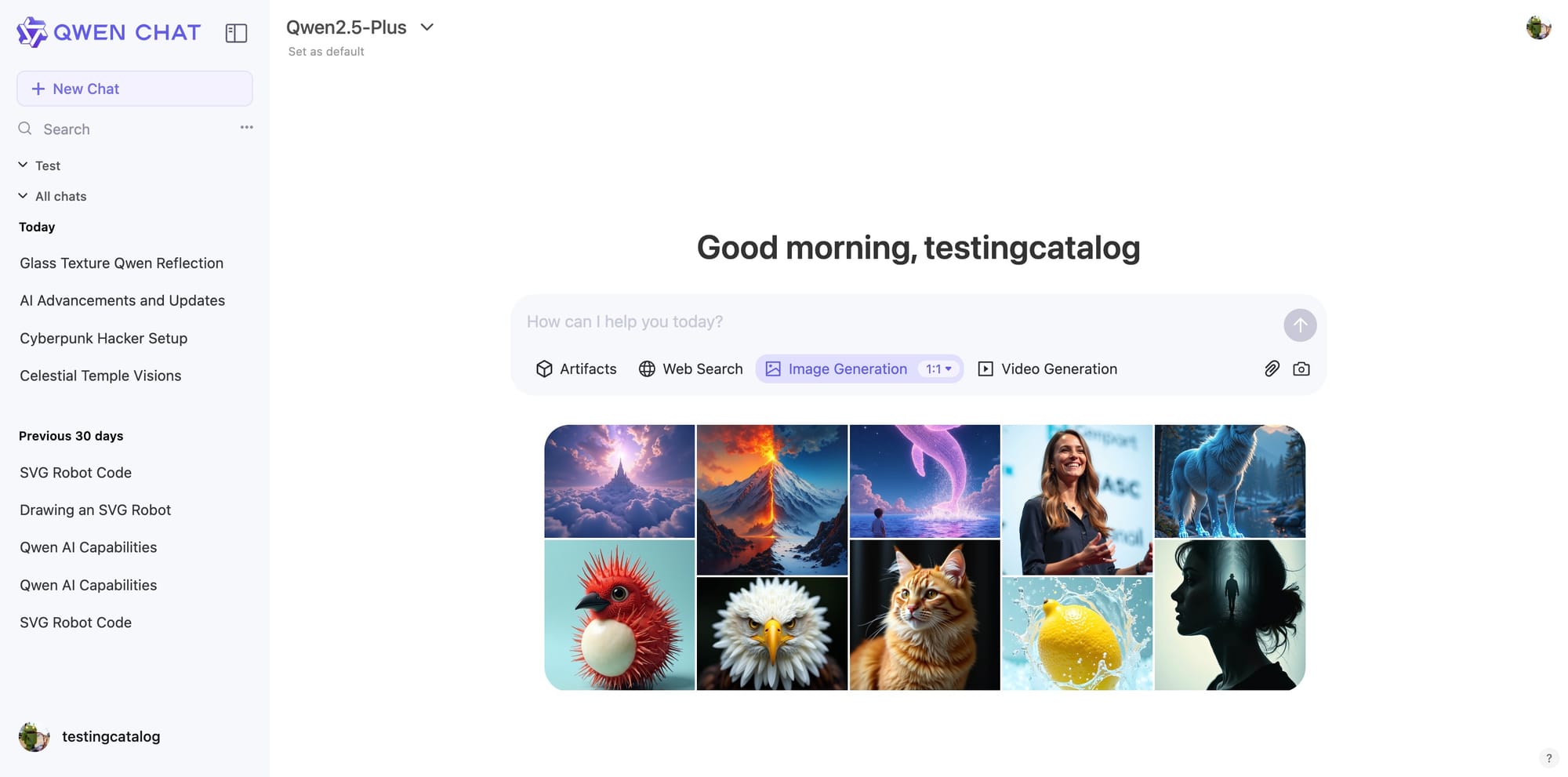Select the woman silhouette forest image
Image resolution: width=1568 pixels, height=777 pixels.
pos(1230,615)
